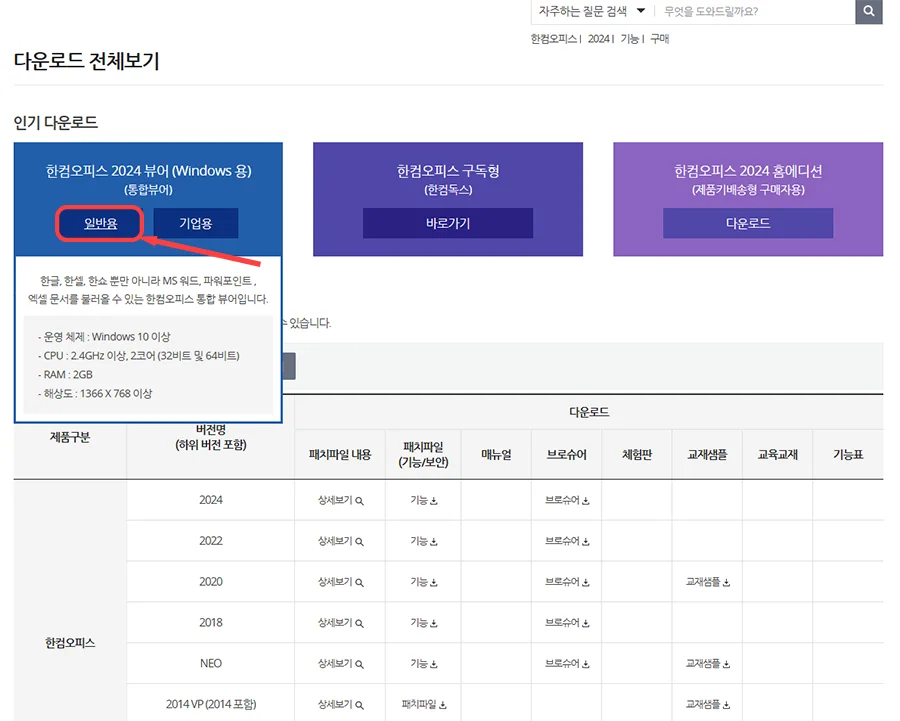Download 브로슈어 for version 2022
The width and height of the screenshot is (900, 721).
pos(567,541)
